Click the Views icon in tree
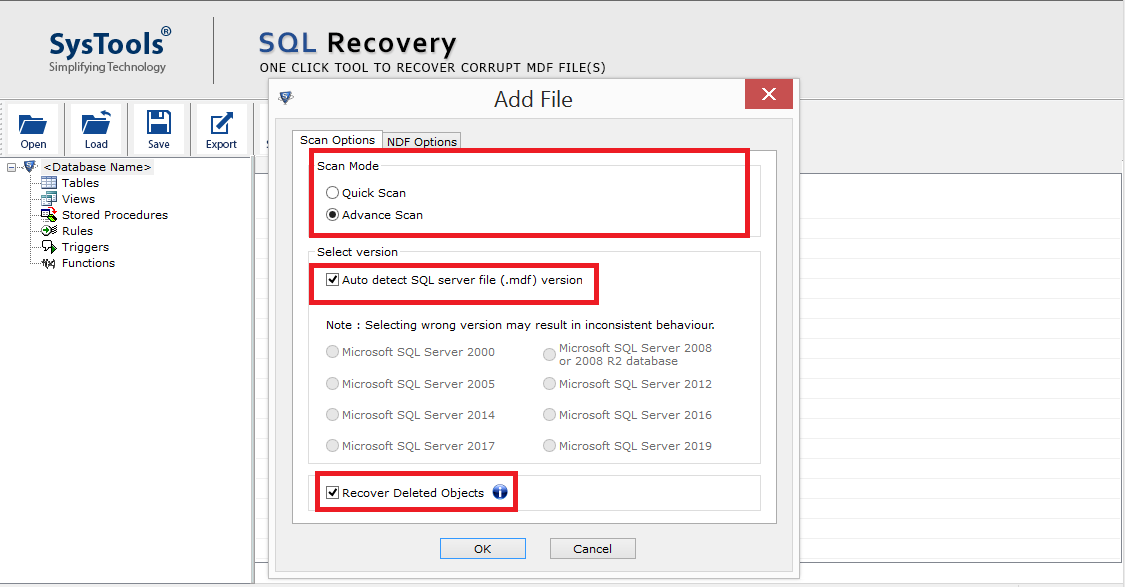Screen dimensions: 1125x587 [x=49, y=199]
